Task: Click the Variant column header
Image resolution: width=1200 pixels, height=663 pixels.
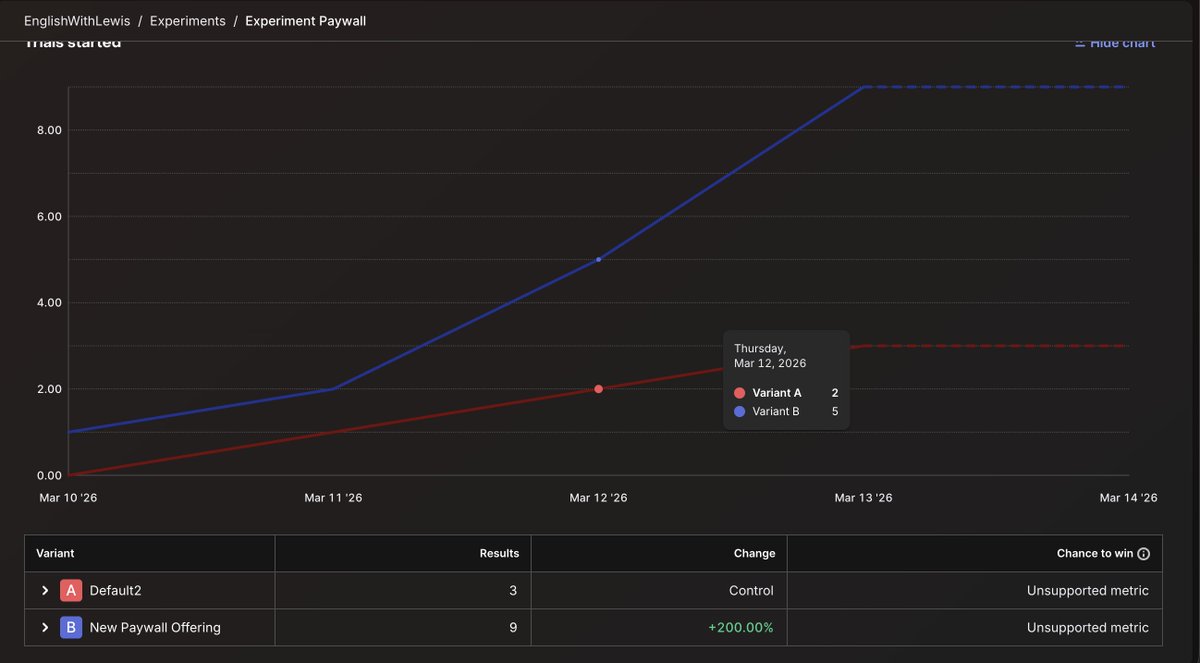Action: click(55, 553)
